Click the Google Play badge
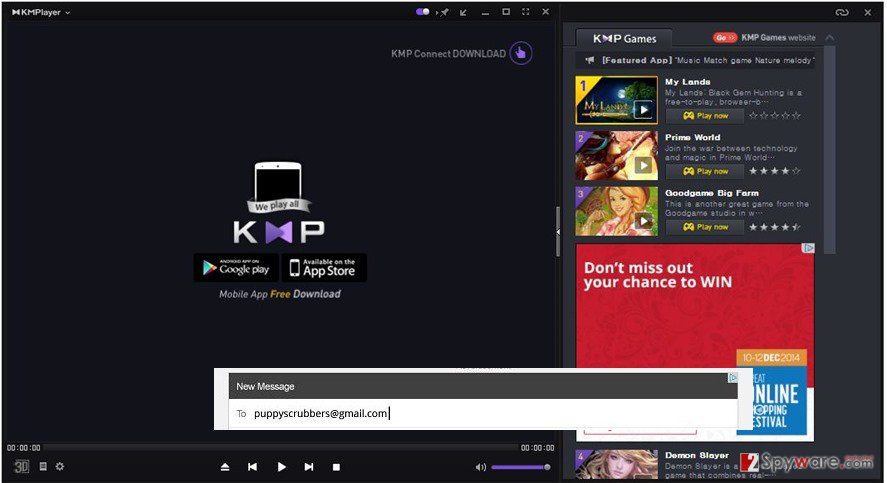 pyautogui.click(x=236, y=268)
